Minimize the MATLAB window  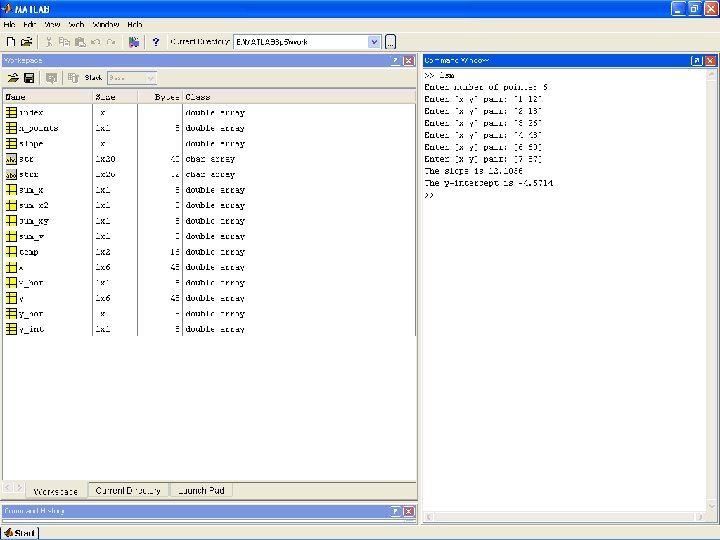pos(678,9)
